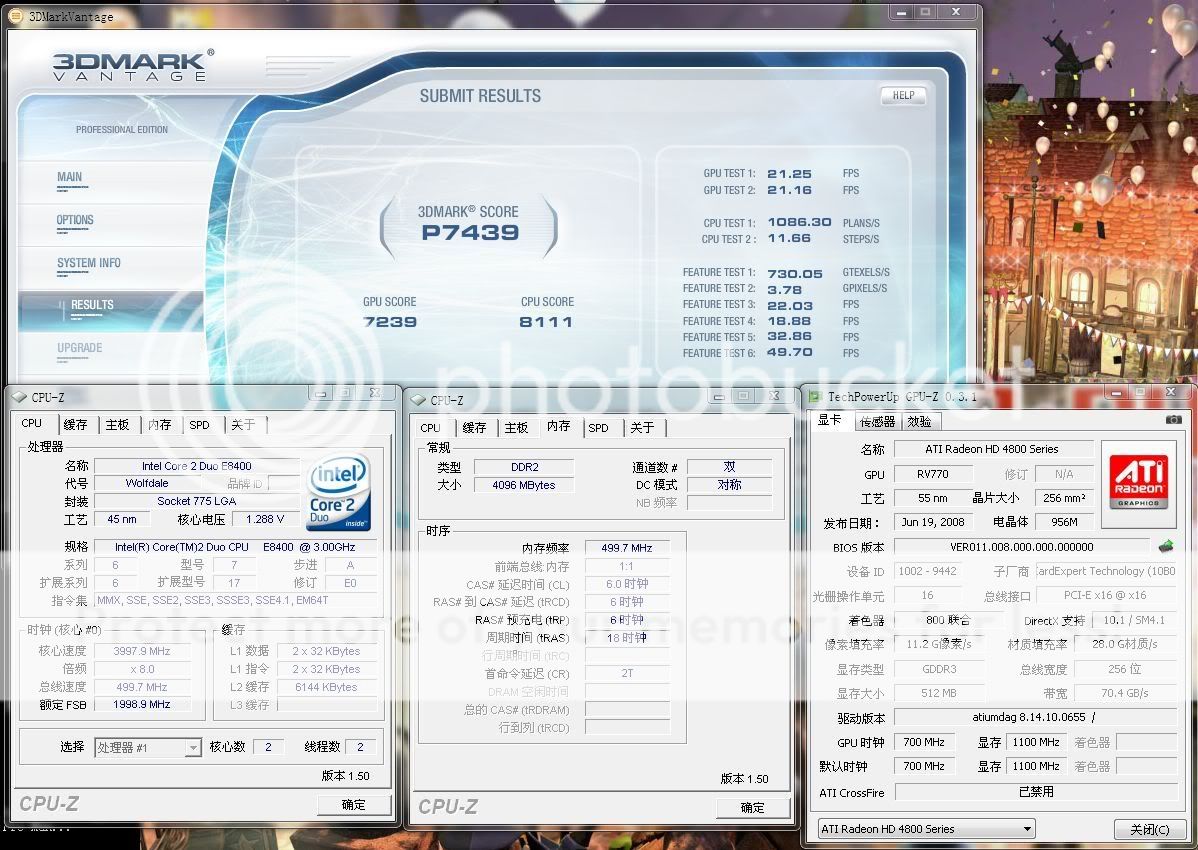Screen dimensions: 1198x850
Task: Click the GPU score value 7239
Action: (390, 322)
